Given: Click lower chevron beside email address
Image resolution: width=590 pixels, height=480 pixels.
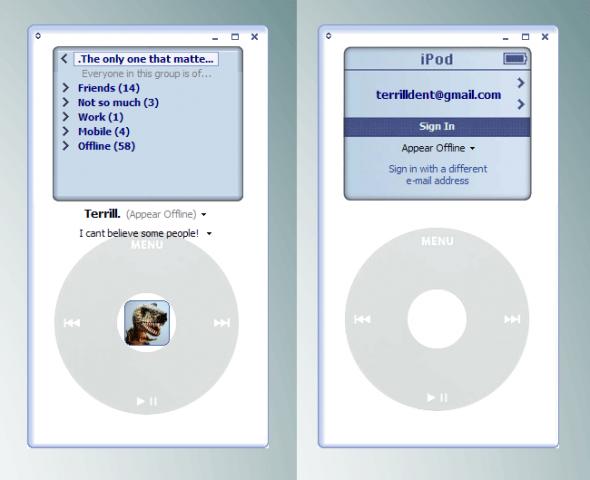Looking at the screenshot, I should (521, 104).
